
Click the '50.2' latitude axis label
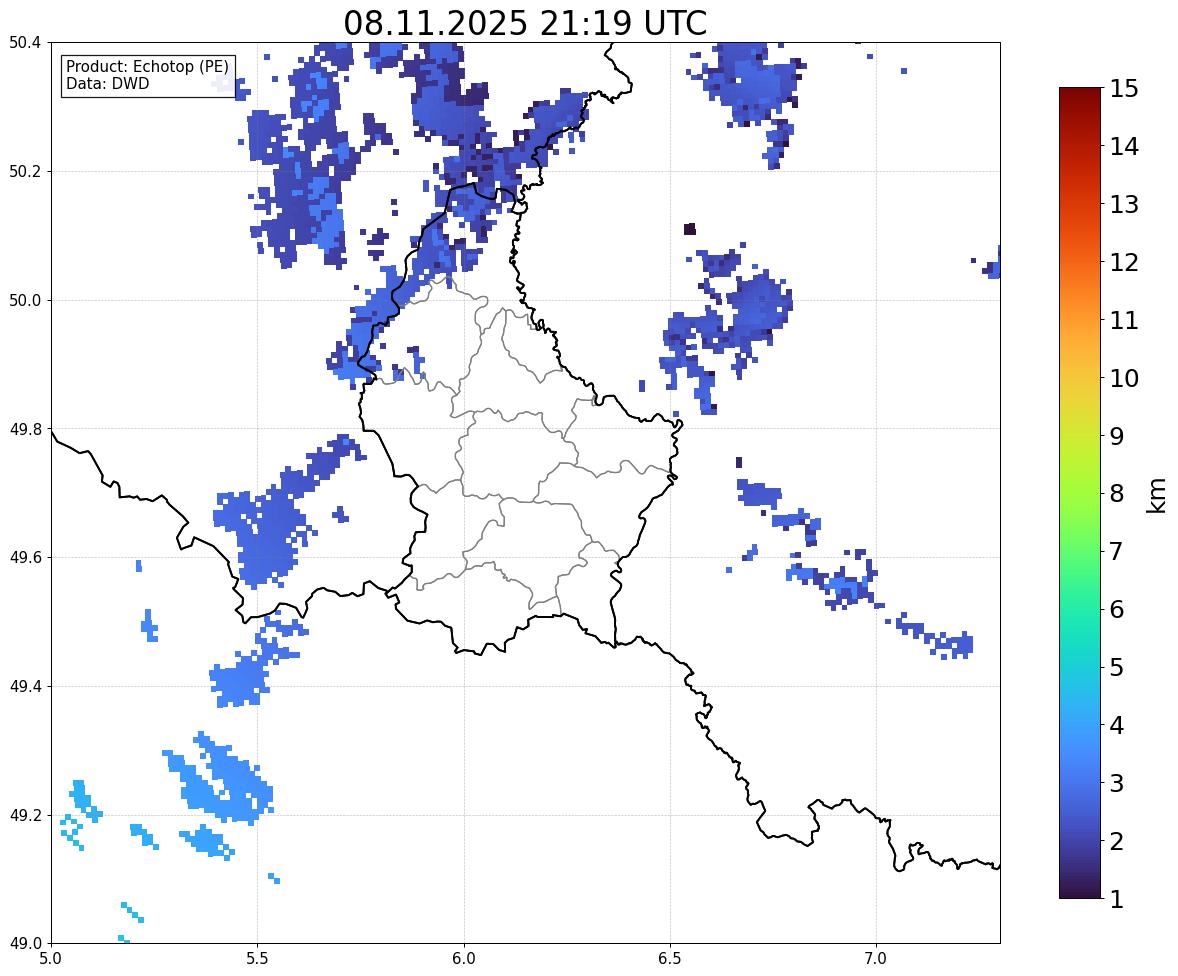pyautogui.click(x=25, y=171)
